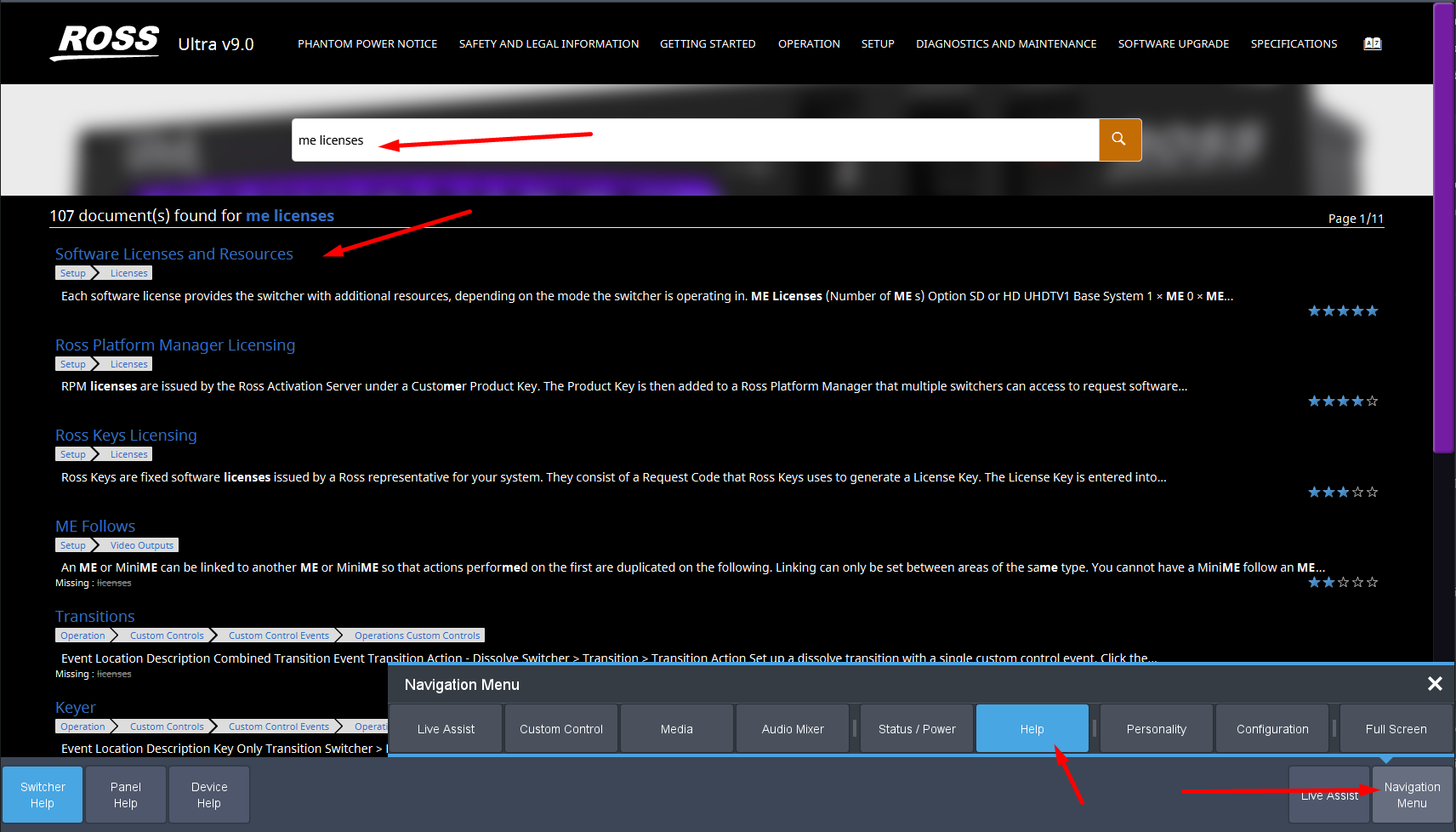Click Custom Controls breadcrumb under Keyer
Viewport: 1456px width, 832px height.
(167, 727)
